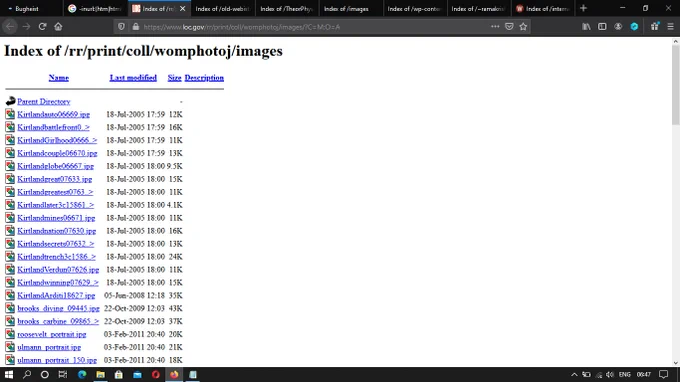Open the Library bookshelf icon
The image size is (680, 382).
(x=586, y=26)
